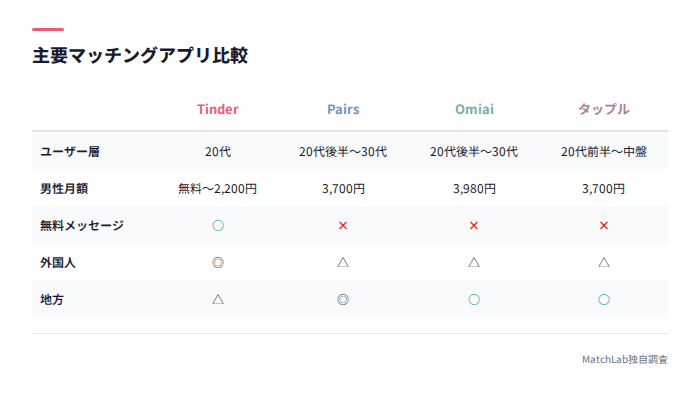This screenshot has width=700, height=396.
Task: Select the Tinder column header
Action: 218,109
